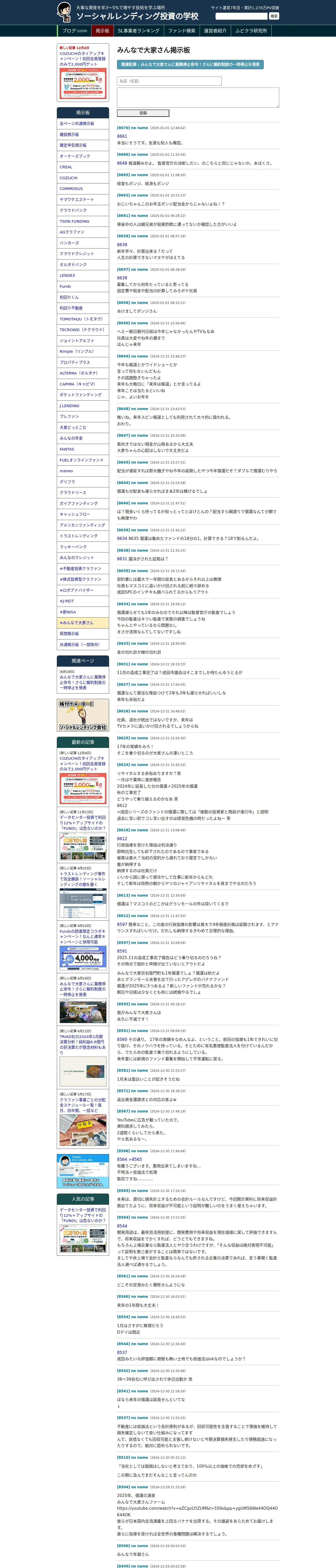Viewport: 336px width, 1568px height.
Task: Open the Funds board link in the sidebar
Action: (83, 287)
